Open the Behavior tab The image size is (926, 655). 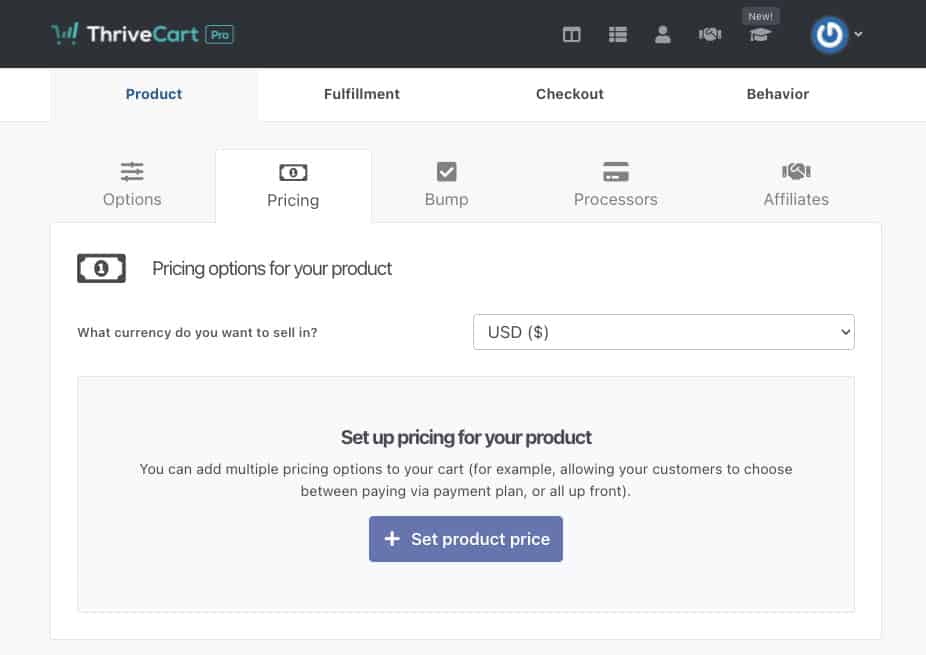click(x=777, y=93)
